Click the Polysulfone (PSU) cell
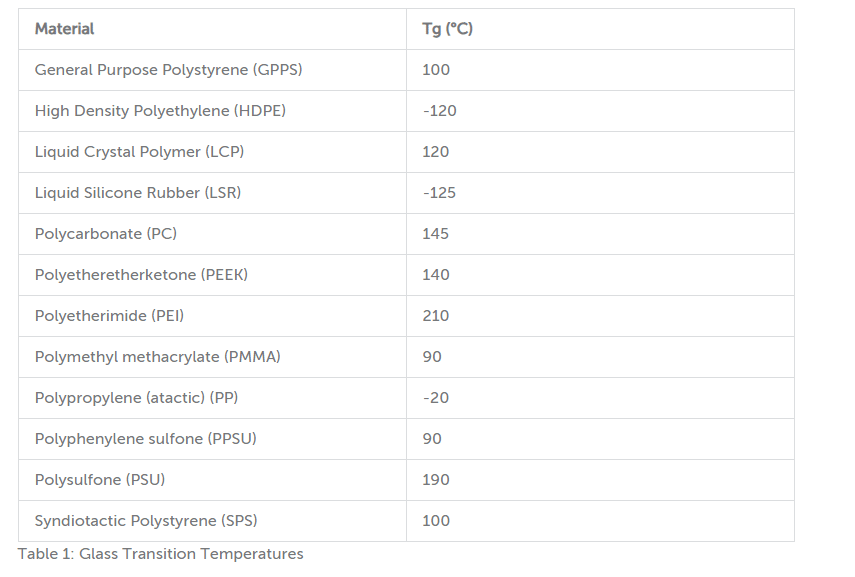Viewport: 855px width, 577px height. coord(212,480)
